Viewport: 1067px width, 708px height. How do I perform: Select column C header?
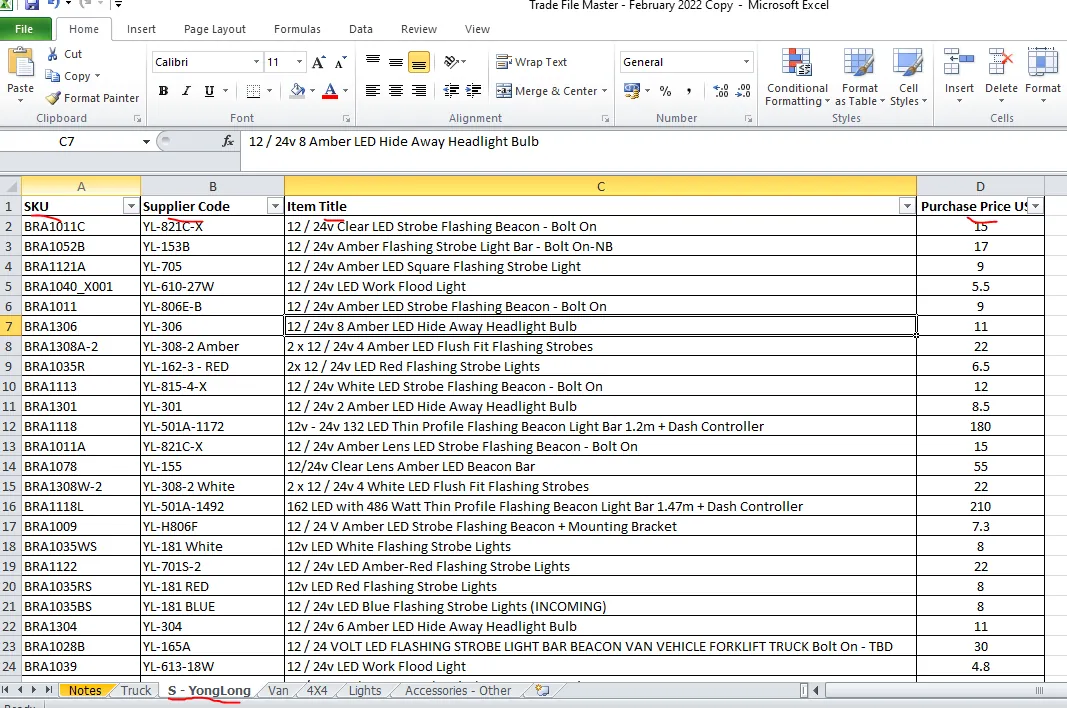click(x=600, y=187)
